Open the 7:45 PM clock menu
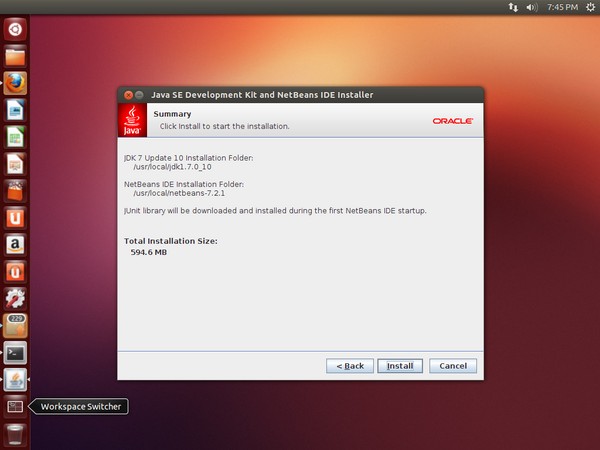Viewport: 600px width, 450px height. point(562,7)
